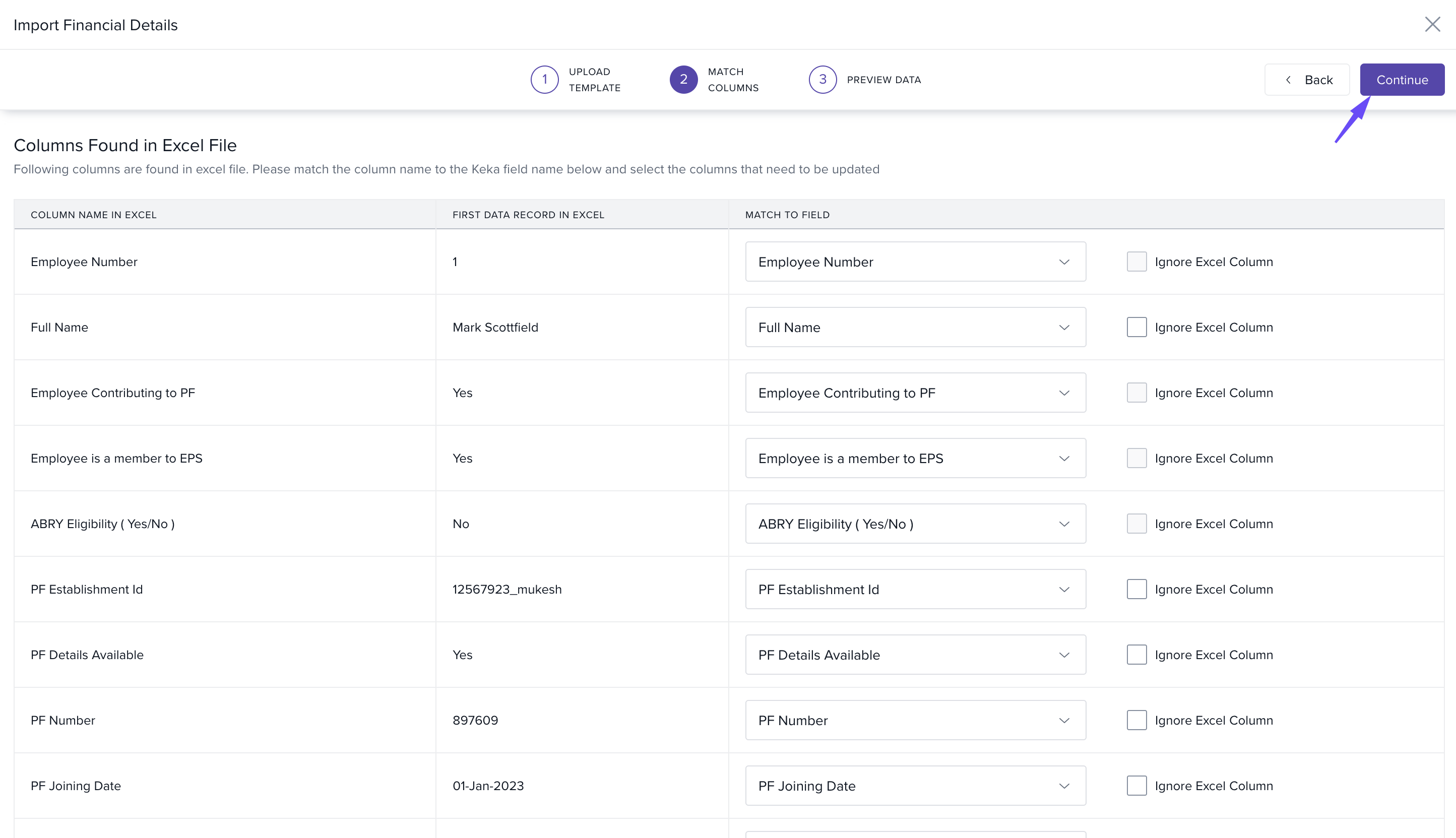Image resolution: width=1456 pixels, height=838 pixels.
Task: Click the PF Joining Date chevron arrow
Action: click(1063, 786)
